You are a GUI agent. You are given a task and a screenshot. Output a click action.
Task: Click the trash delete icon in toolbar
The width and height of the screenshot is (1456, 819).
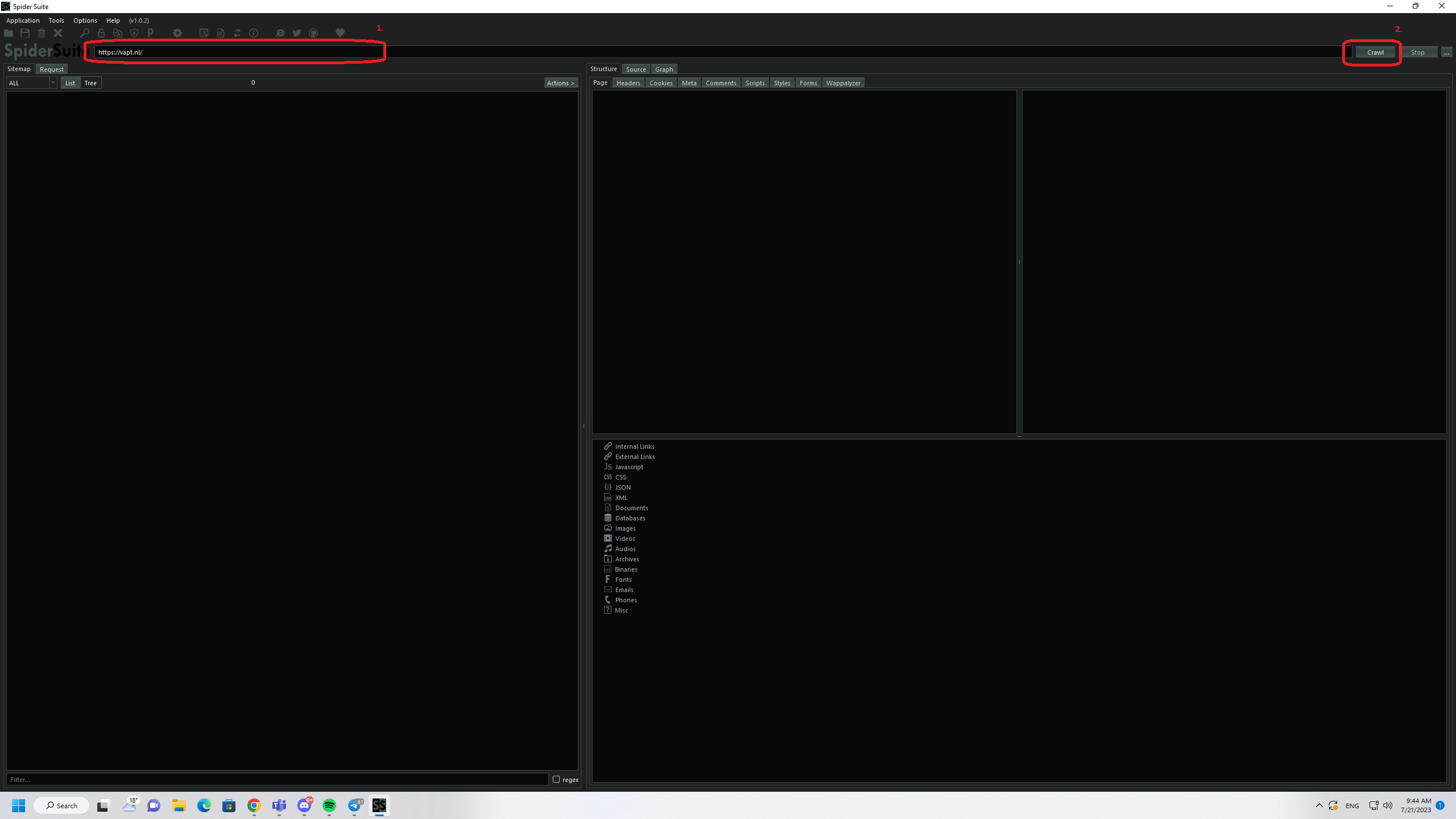click(42, 33)
